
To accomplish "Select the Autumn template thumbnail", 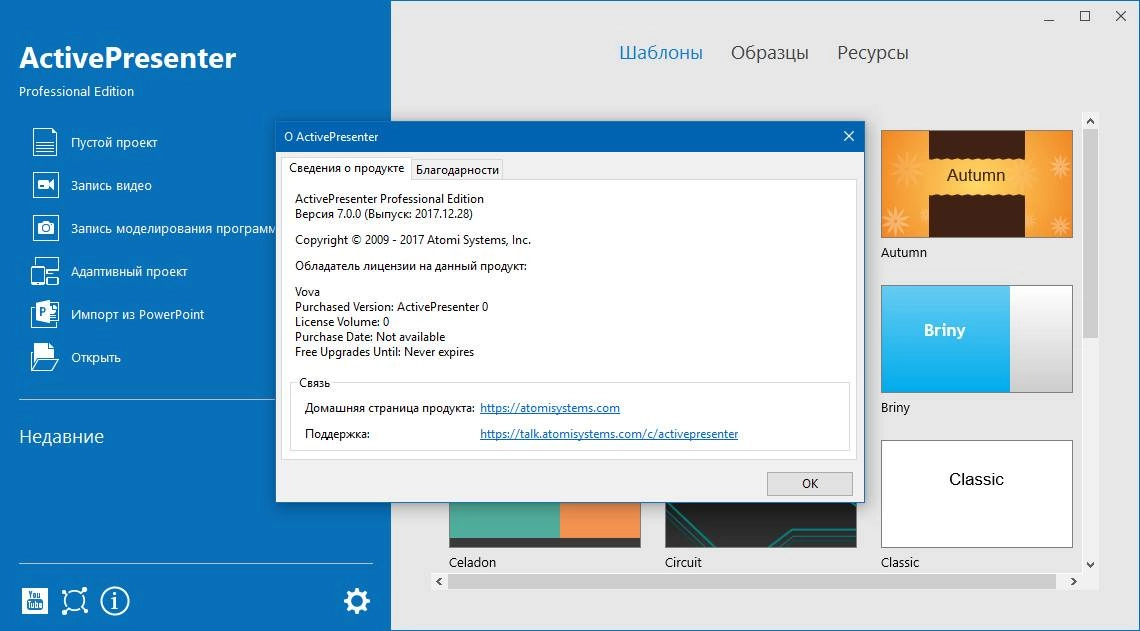I will [x=976, y=184].
